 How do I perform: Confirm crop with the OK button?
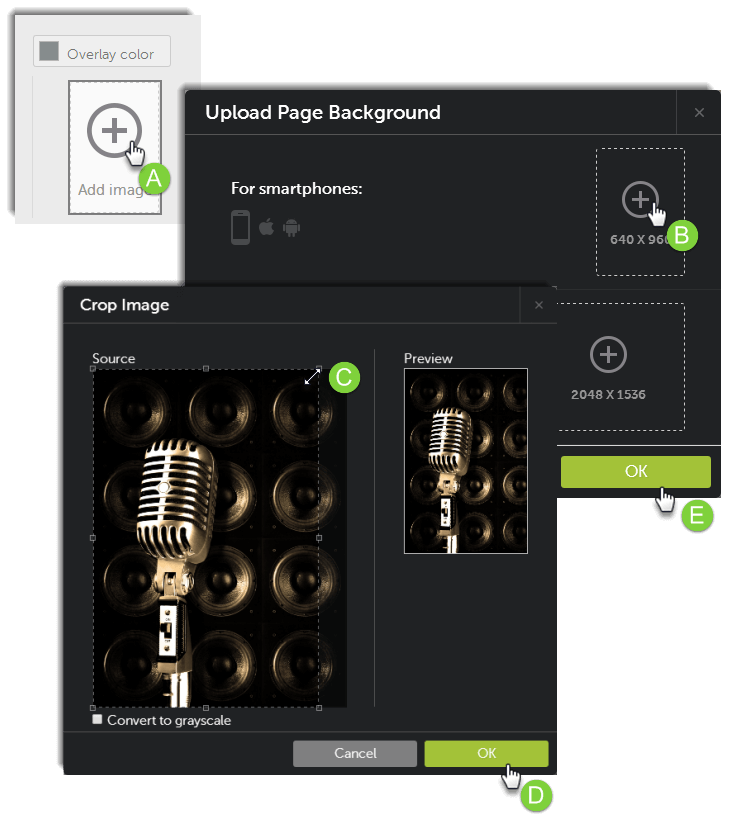pyautogui.click(x=486, y=753)
